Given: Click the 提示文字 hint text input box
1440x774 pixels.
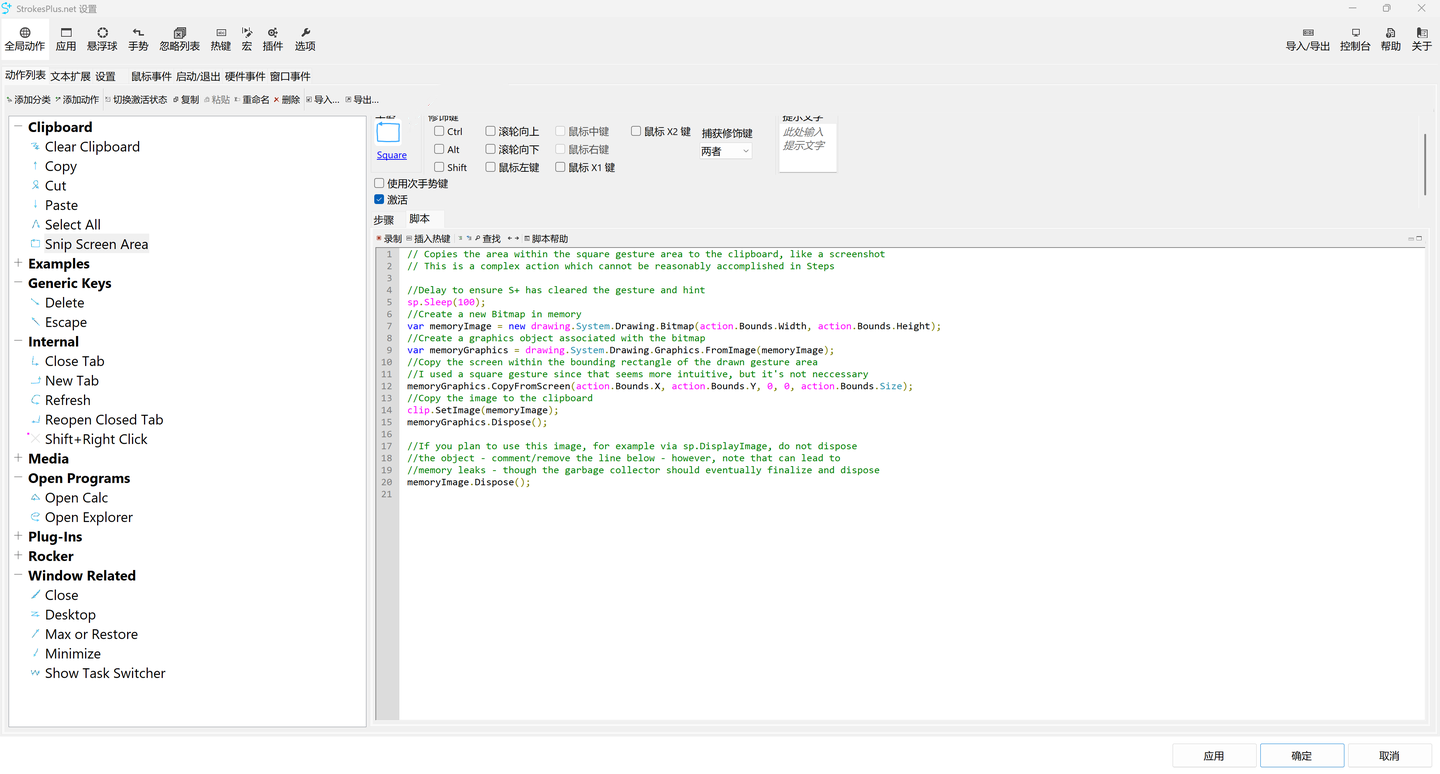Looking at the screenshot, I should 808,146.
